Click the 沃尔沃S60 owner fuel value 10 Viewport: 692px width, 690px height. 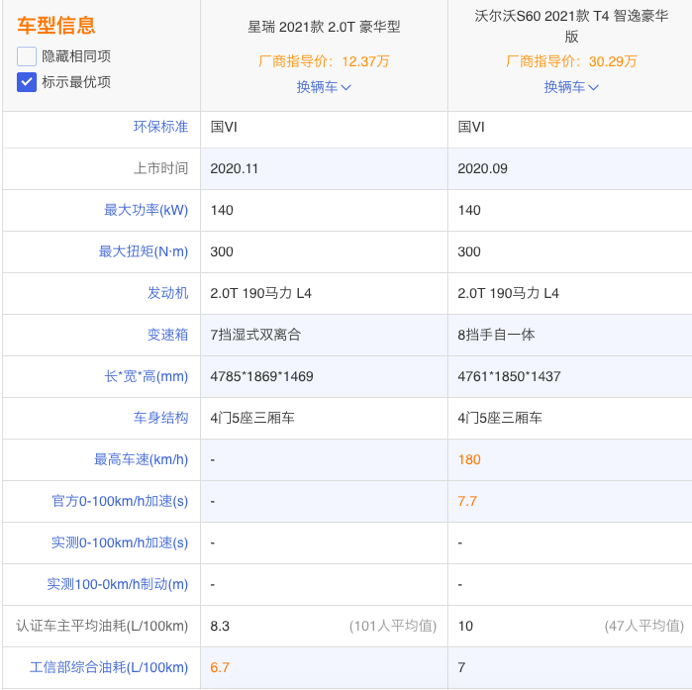[x=465, y=626]
